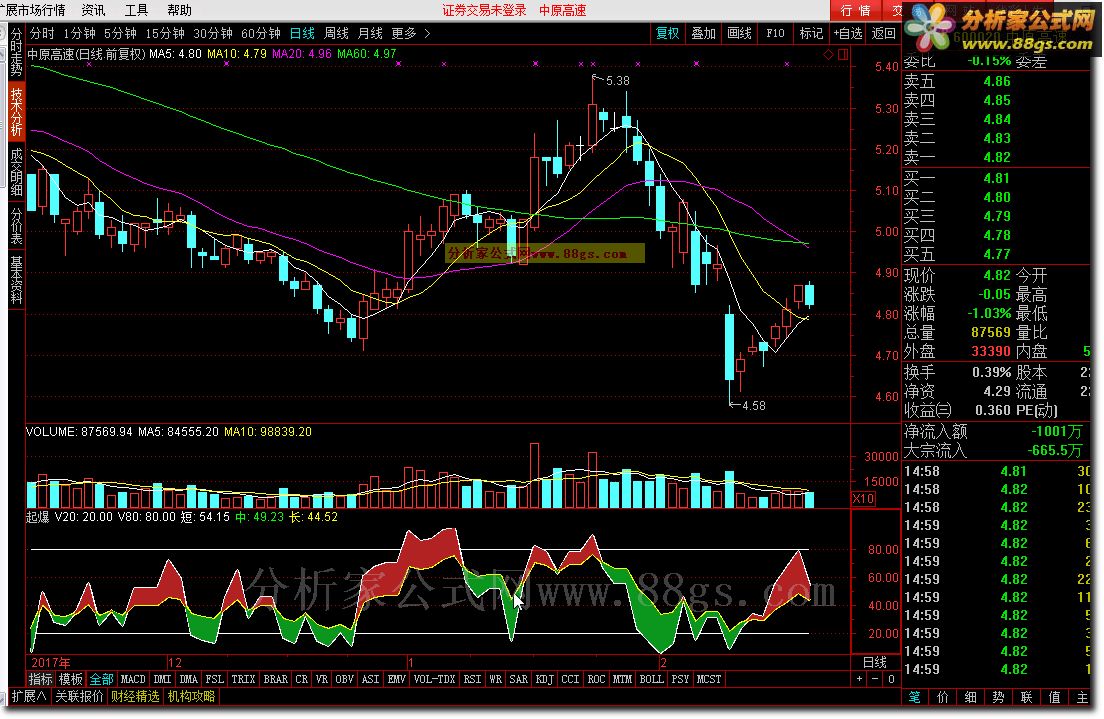This screenshot has width=1104, height=719.
Task: Zoom out the chart with the − button
Action: tap(875, 680)
